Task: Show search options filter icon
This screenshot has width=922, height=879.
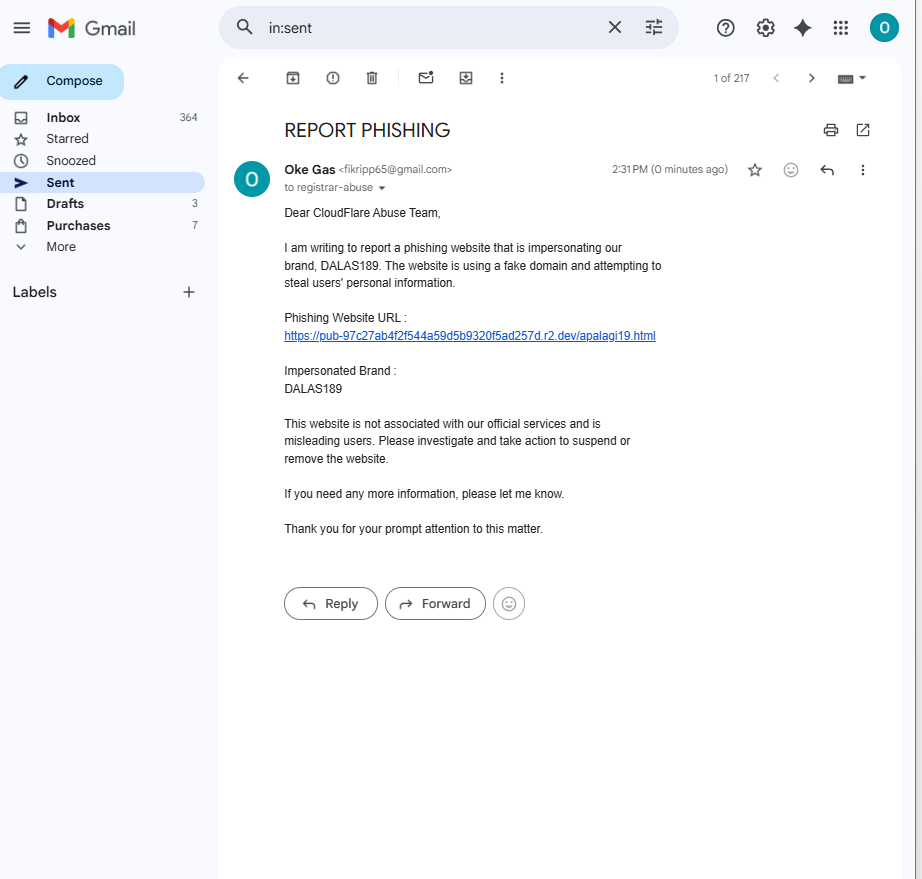Action: 654,27
